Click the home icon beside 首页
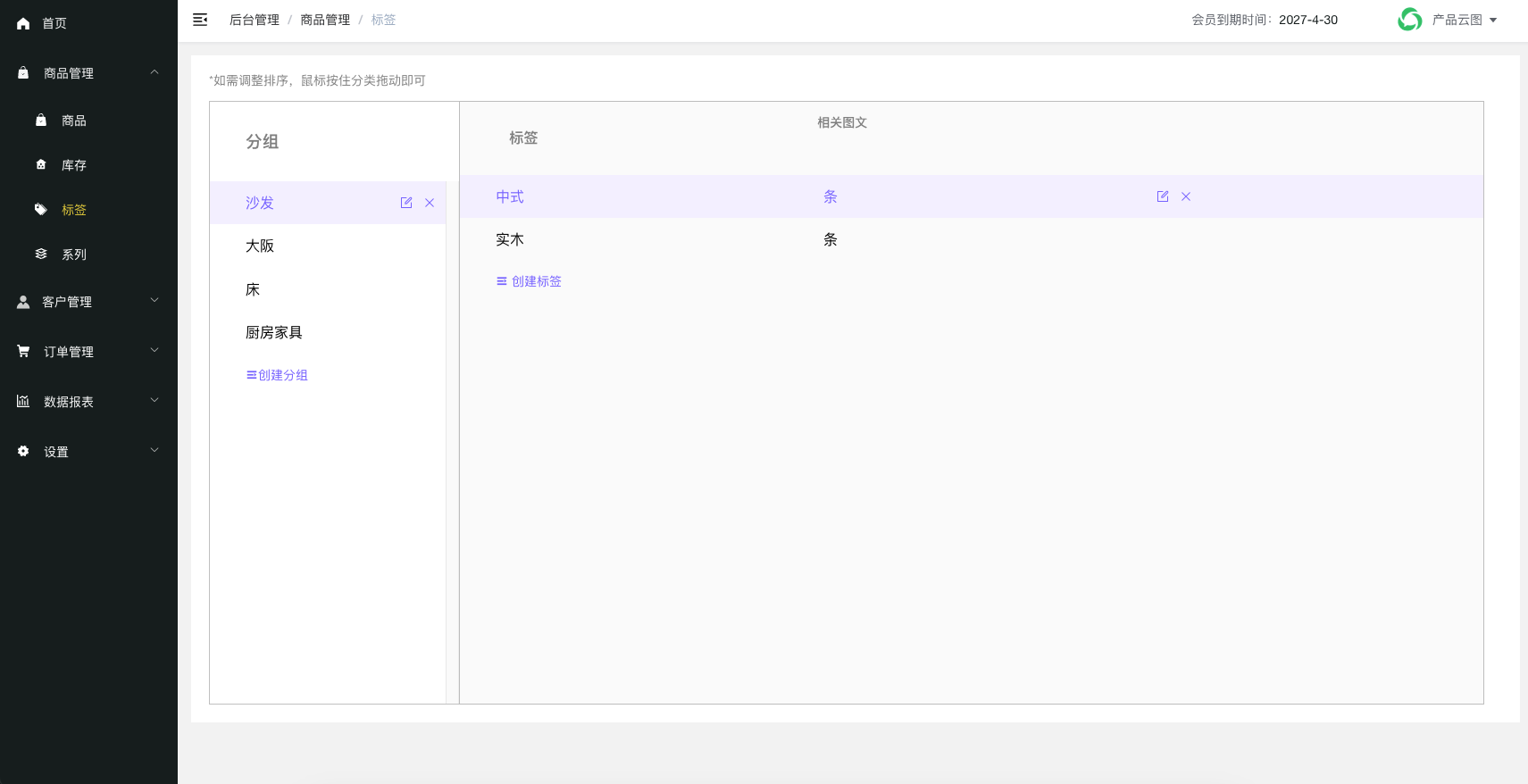Screen dimensions: 1528x784 (x=23, y=23)
